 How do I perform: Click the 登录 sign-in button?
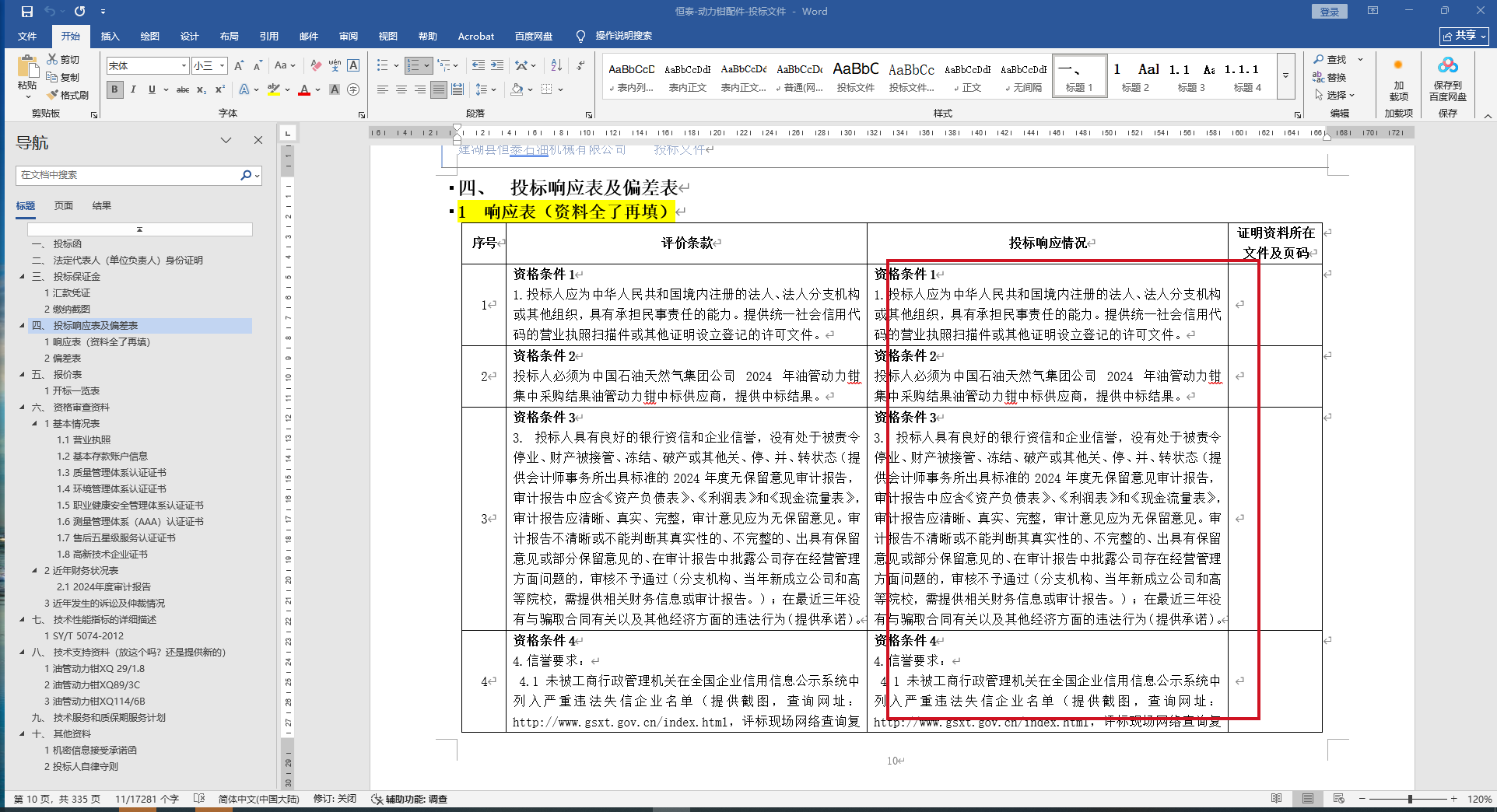tap(1329, 12)
